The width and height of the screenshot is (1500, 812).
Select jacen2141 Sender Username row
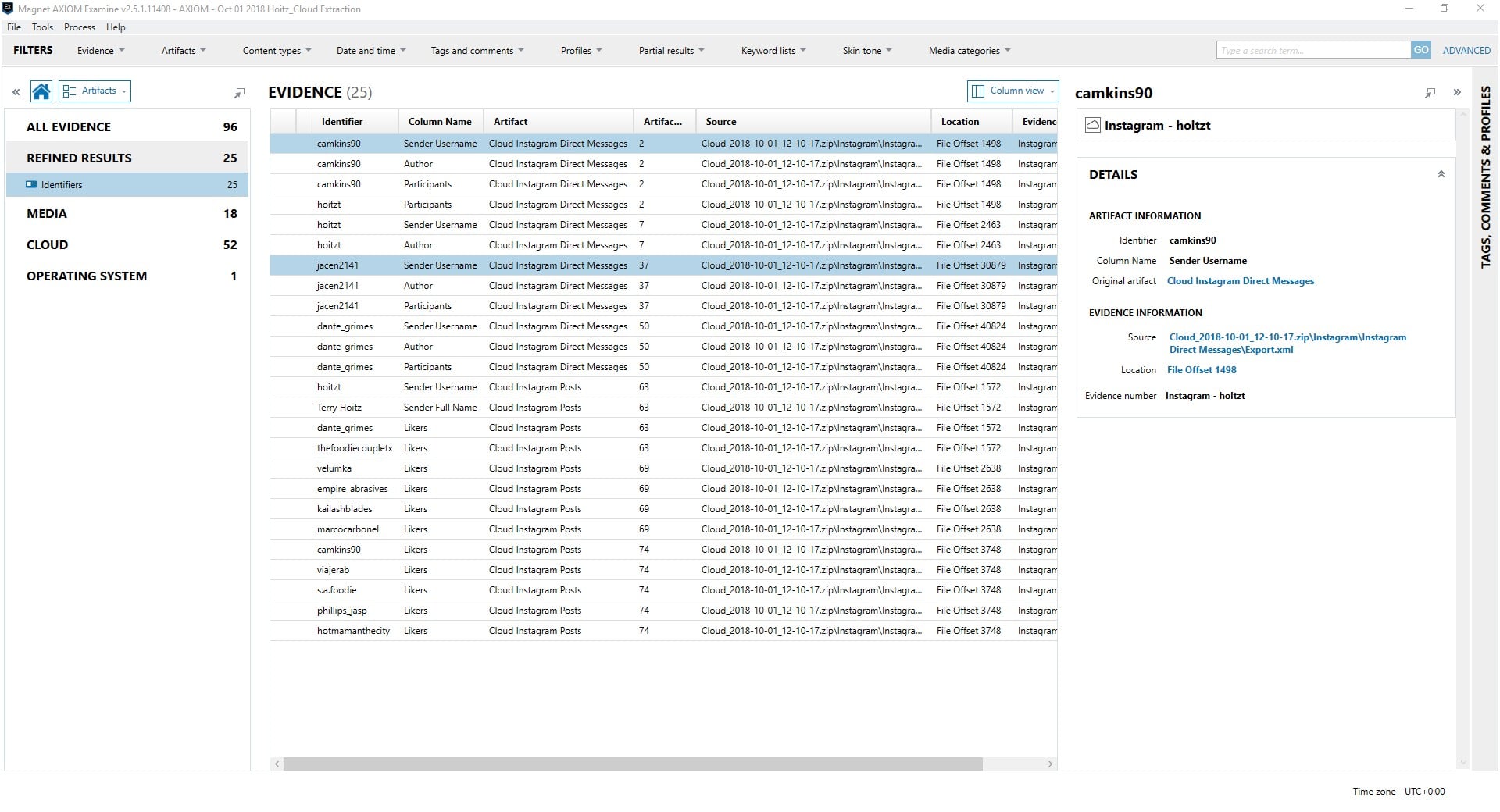pos(664,265)
